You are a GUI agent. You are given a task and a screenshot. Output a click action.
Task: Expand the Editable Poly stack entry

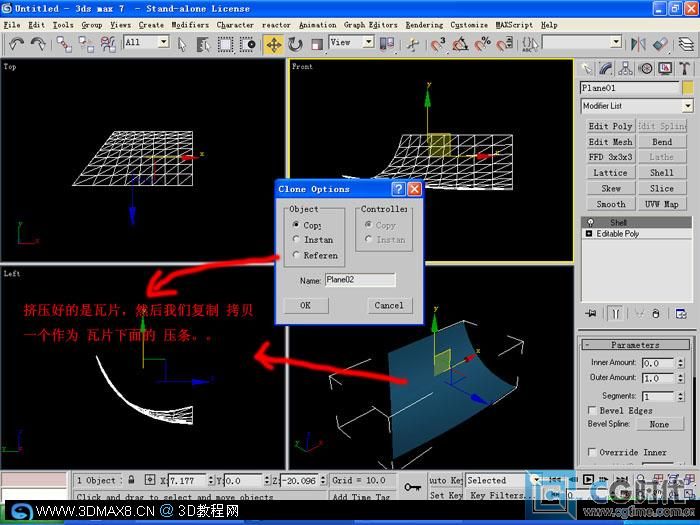tap(589, 233)
